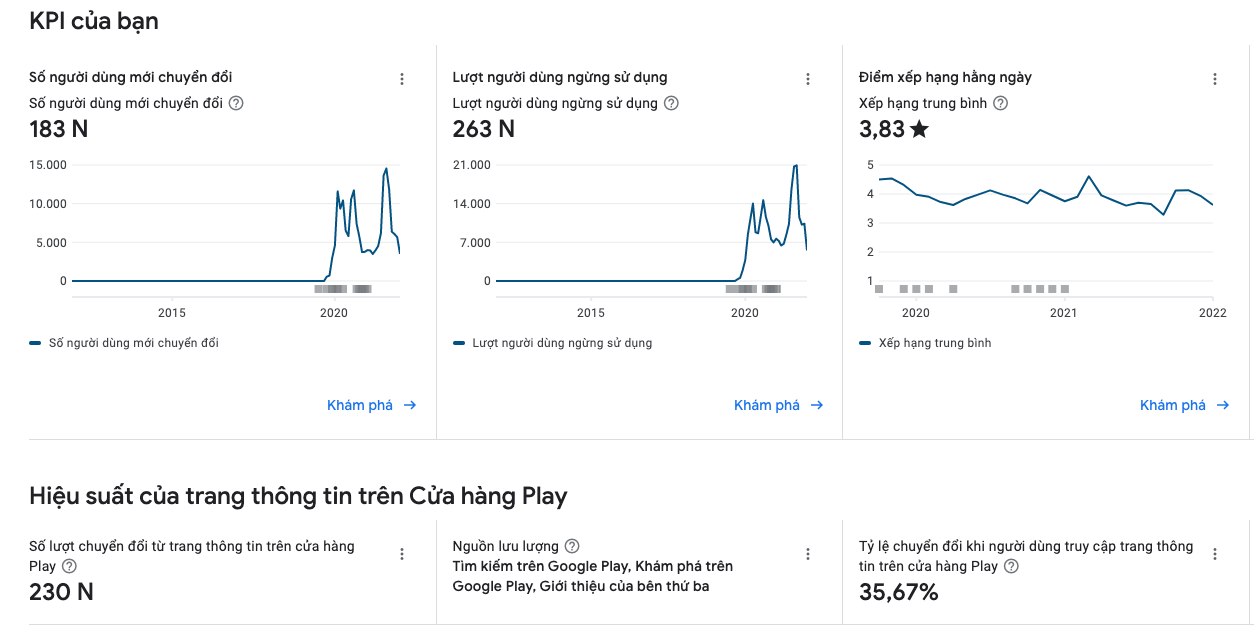Open more options for Số người dùng mới chuyển đổi card

[402, 79]
